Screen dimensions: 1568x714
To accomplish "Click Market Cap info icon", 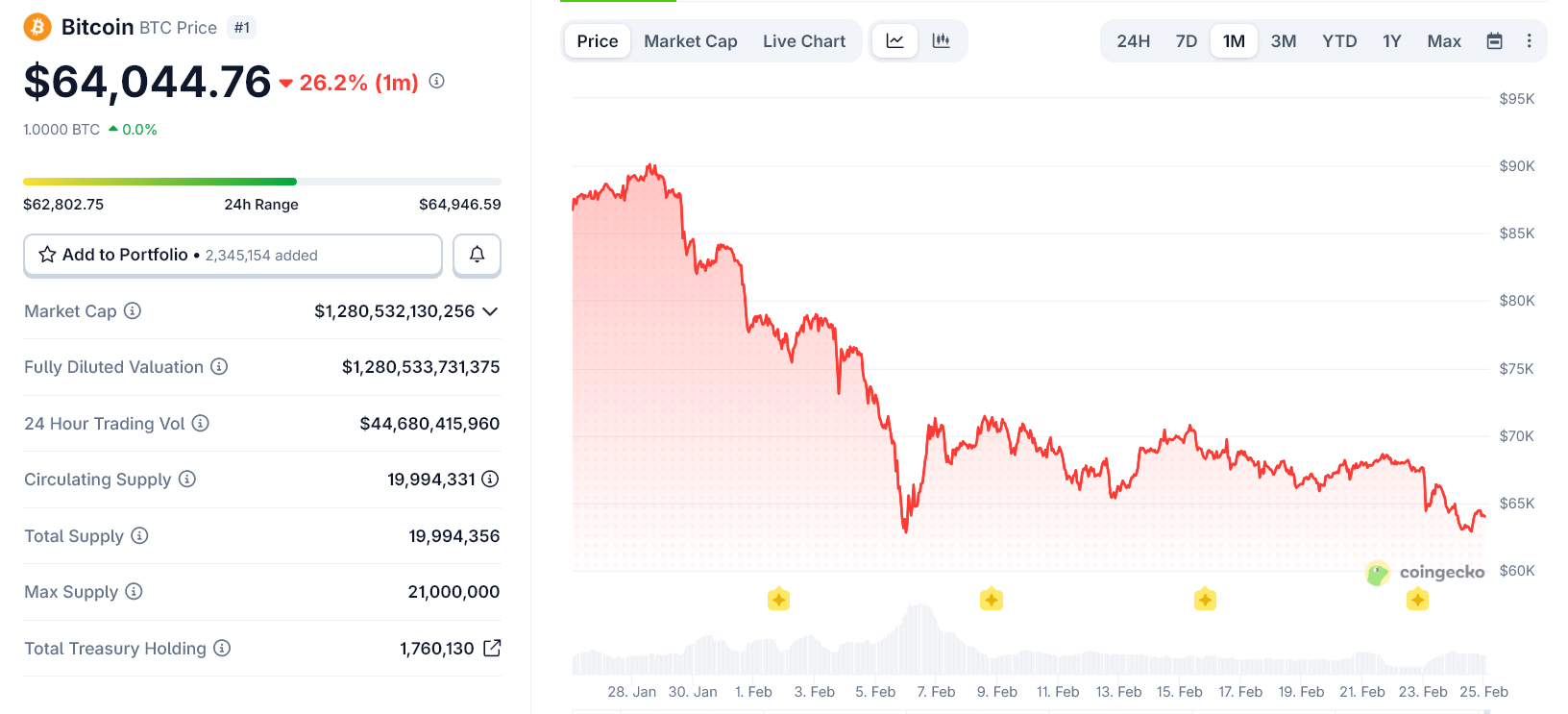I will [133, 310].
